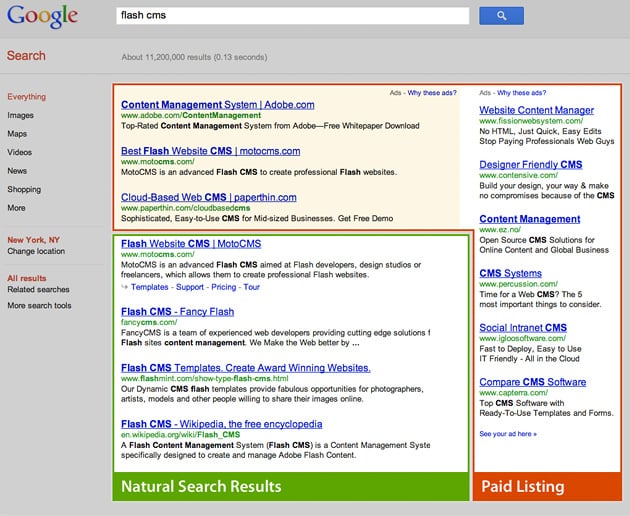
Task: Click the Change location link
Action: pyautogui.click(x=36, y=251)
